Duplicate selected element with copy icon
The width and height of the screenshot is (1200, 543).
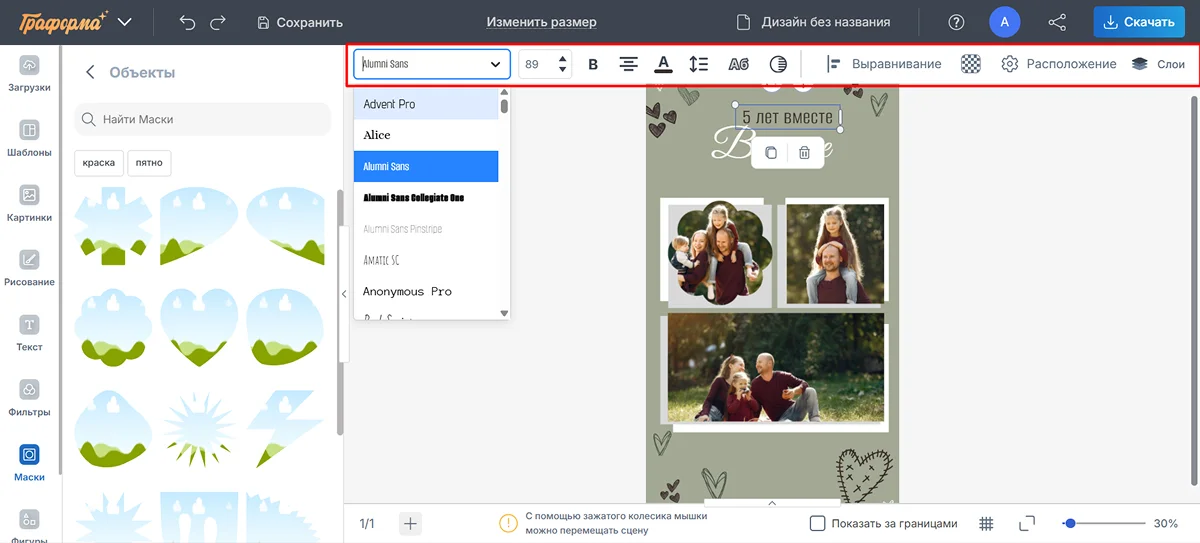(x=770, y=153)
